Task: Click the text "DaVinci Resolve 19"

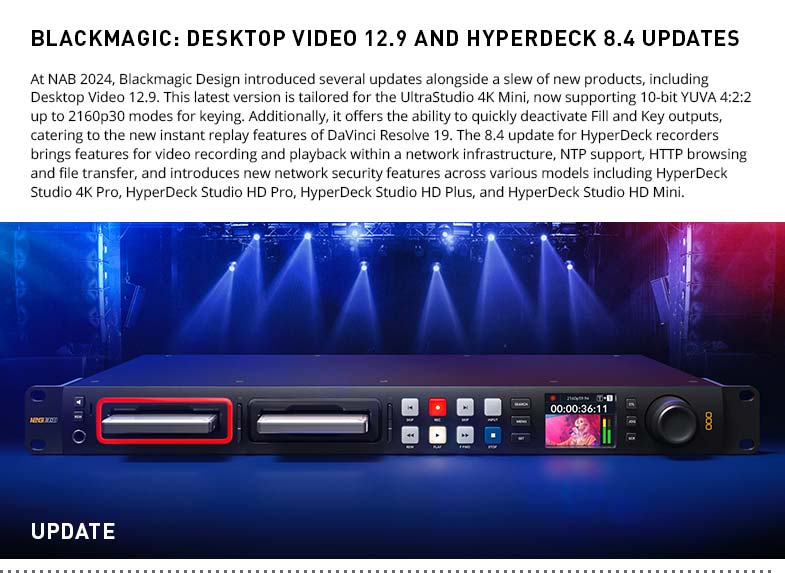Action: pos(388,135)
